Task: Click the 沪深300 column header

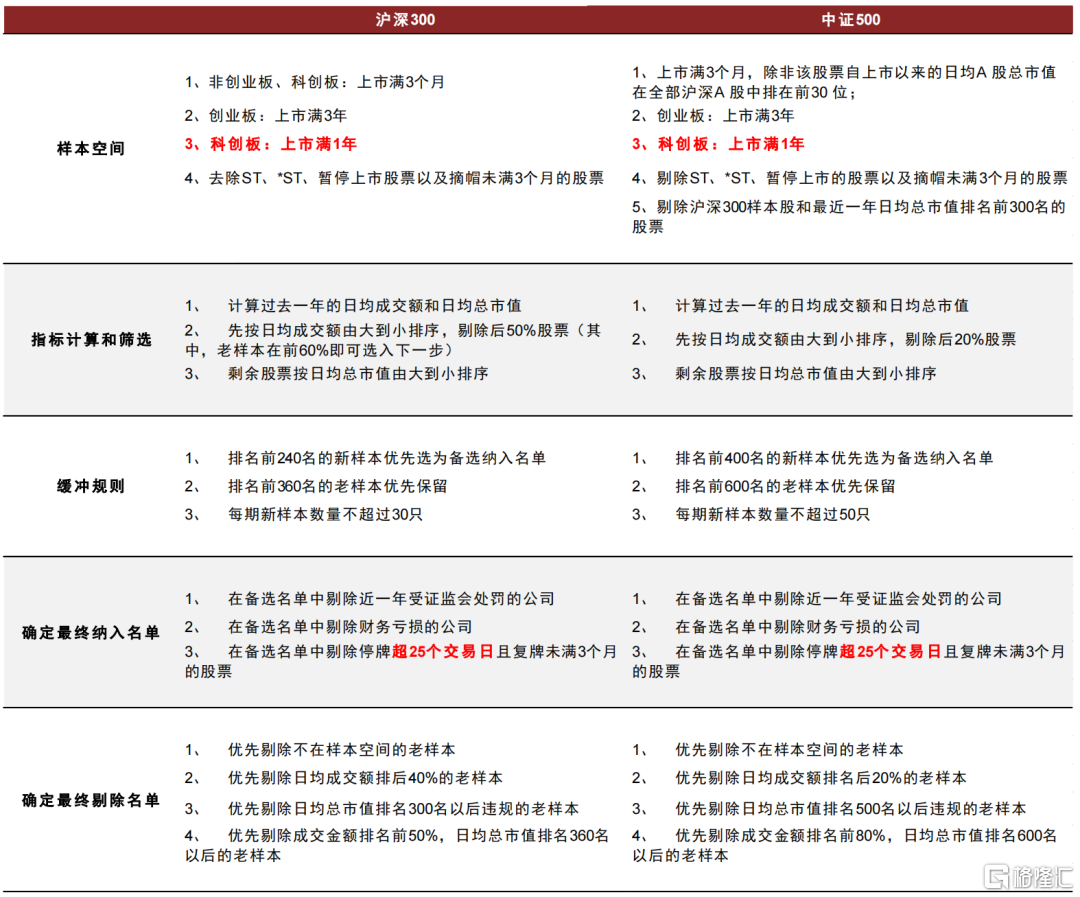Action: 405,19
